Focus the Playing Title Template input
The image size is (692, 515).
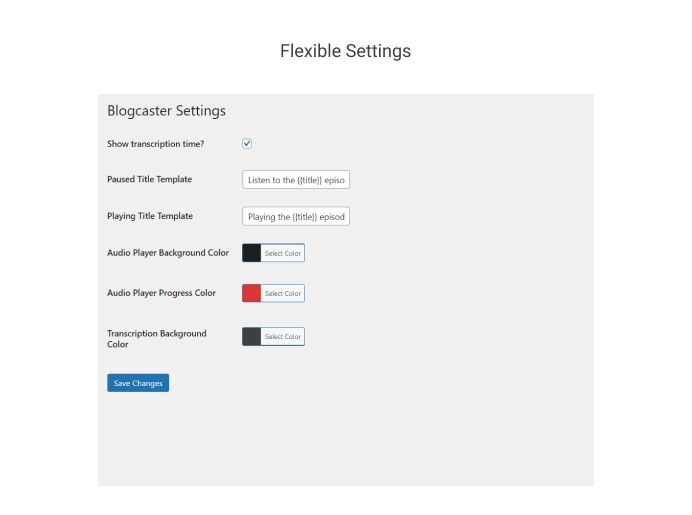pyautogui.click(x=296, y=217)
